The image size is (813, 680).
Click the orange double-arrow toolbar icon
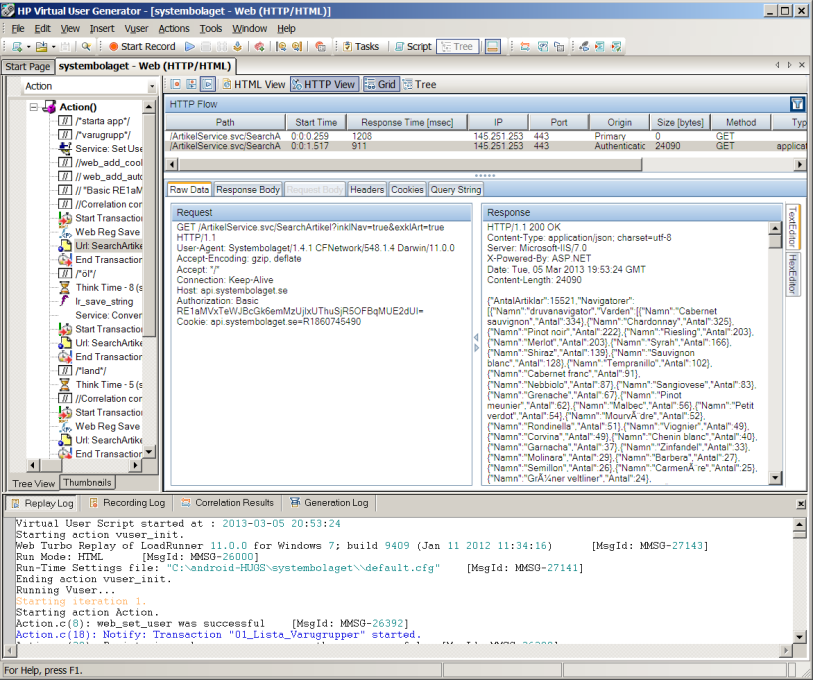pos(525,47)
